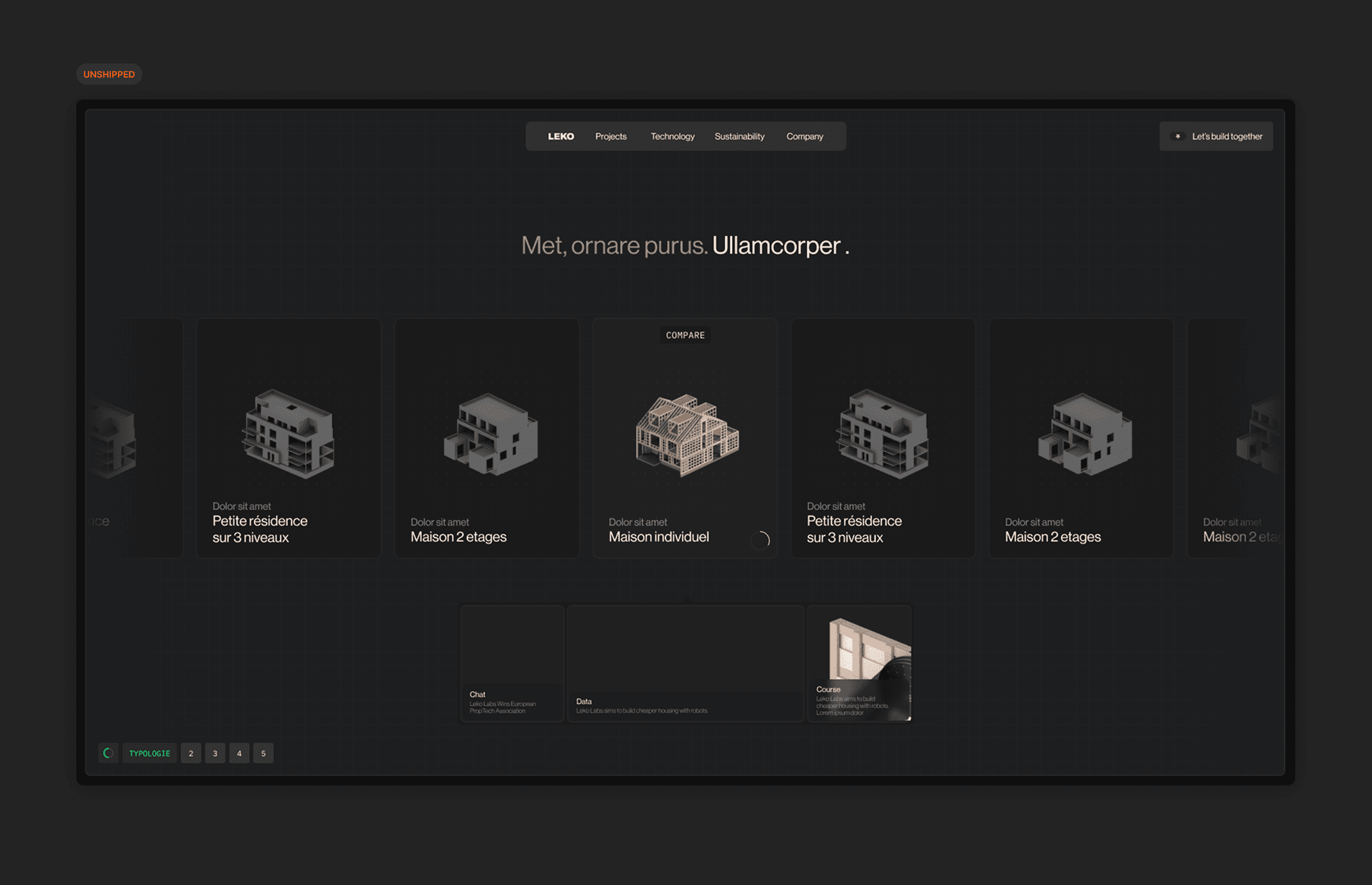
Task: Select the TYPOLOGIE step tab
Action: click(x=149, y=753)
